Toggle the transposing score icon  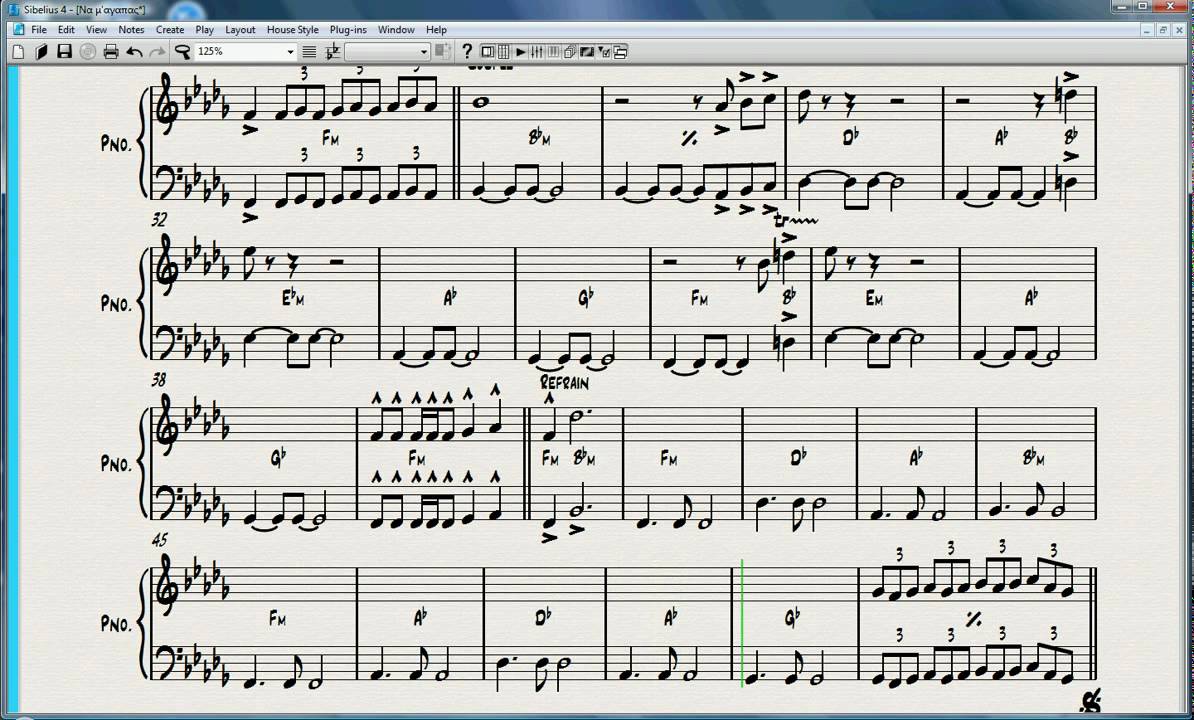coord(333,52)
